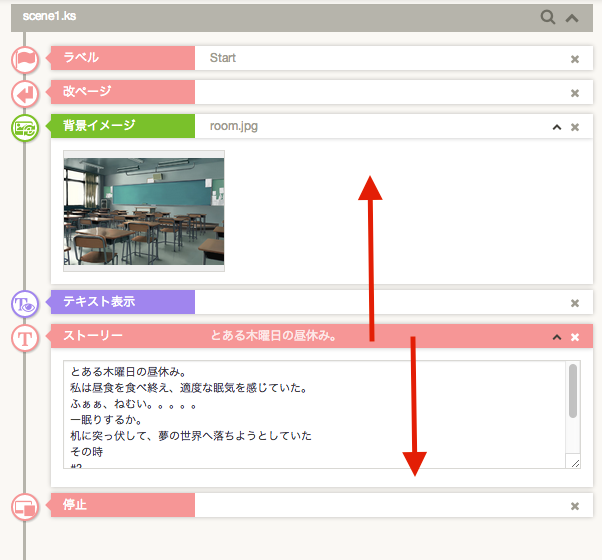Remove the ラベル Start row
This screenshot has height=560, width=602.
(575, 59)
